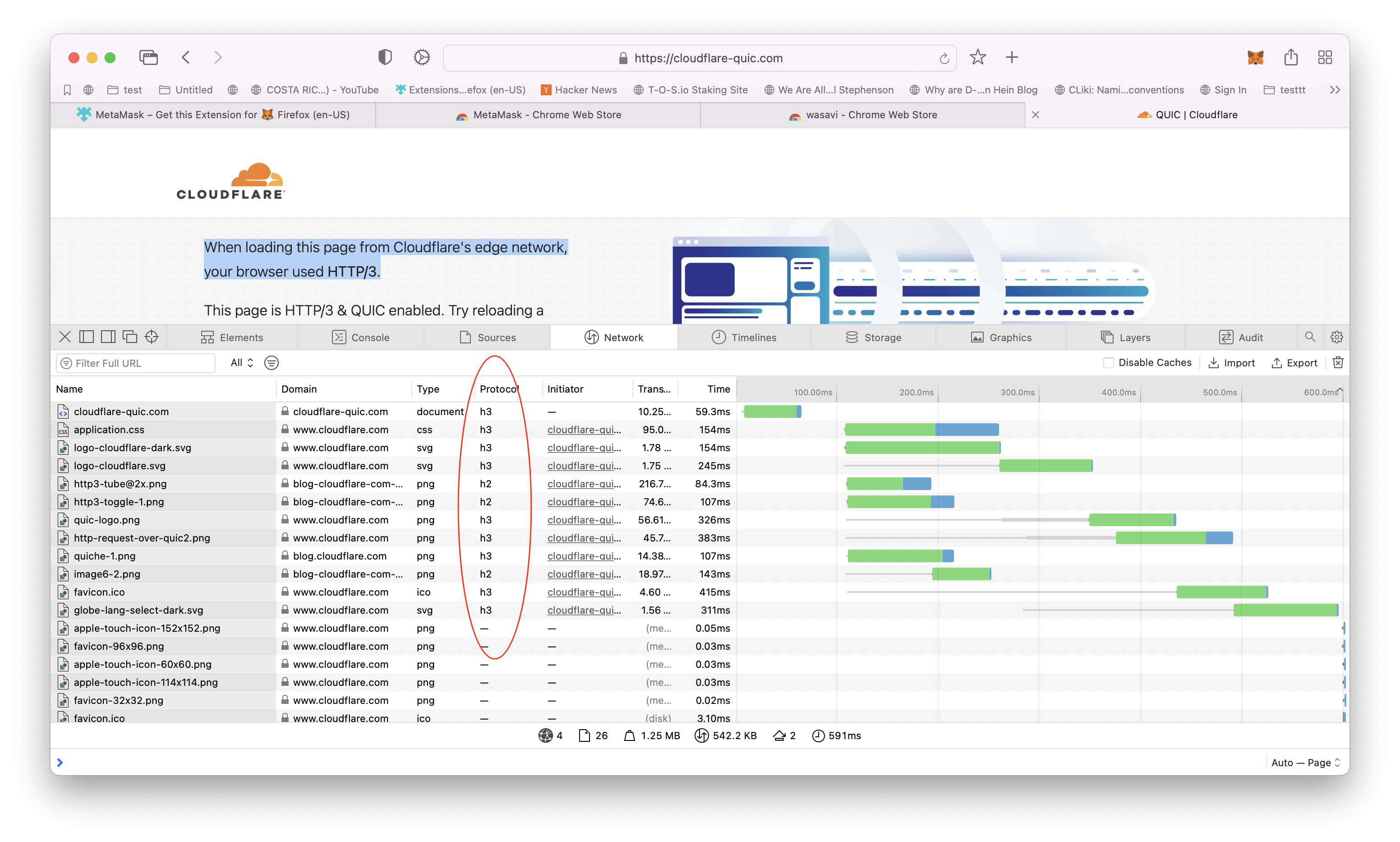Toggle the network filter options icon

click(272, 362)
